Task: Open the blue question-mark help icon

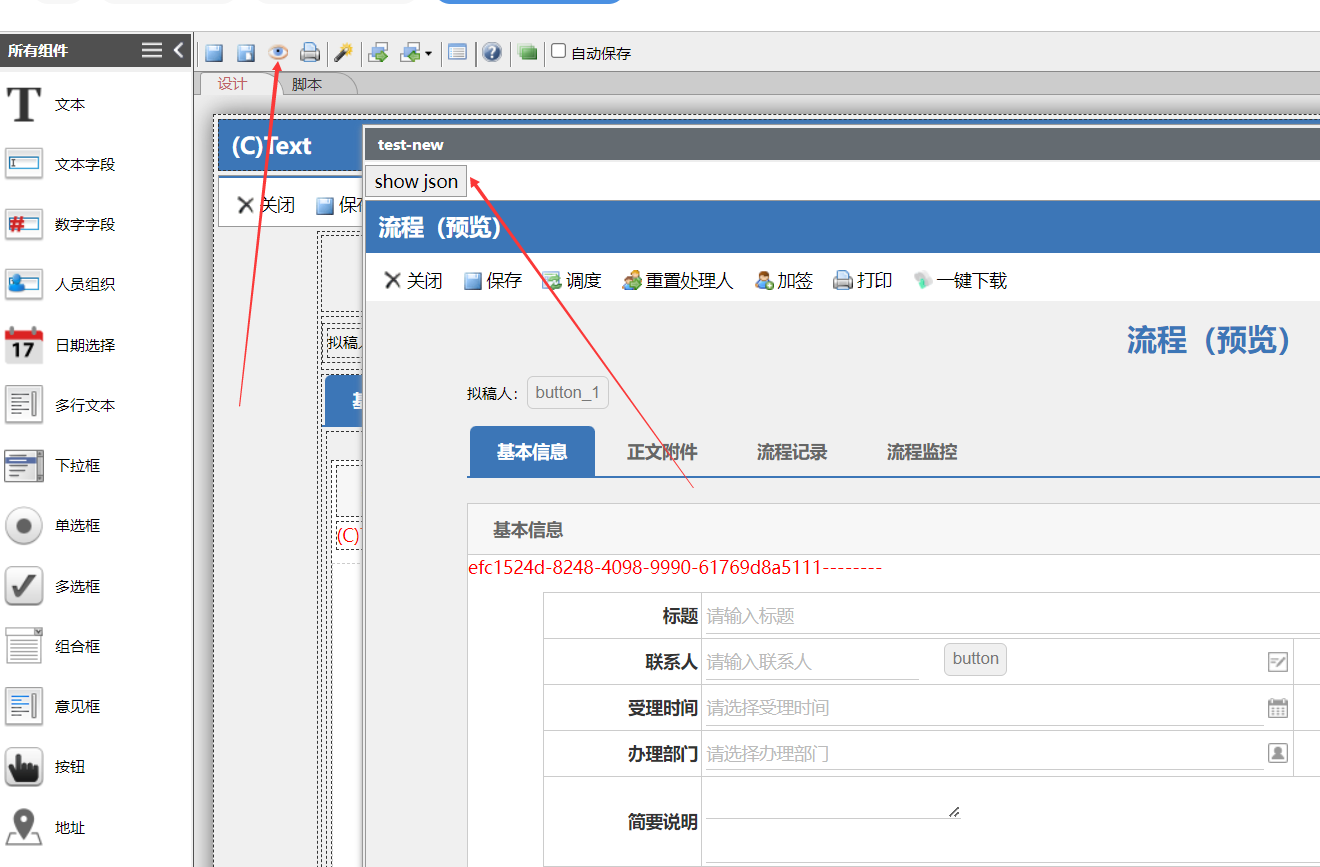Action: coord(492,52)
